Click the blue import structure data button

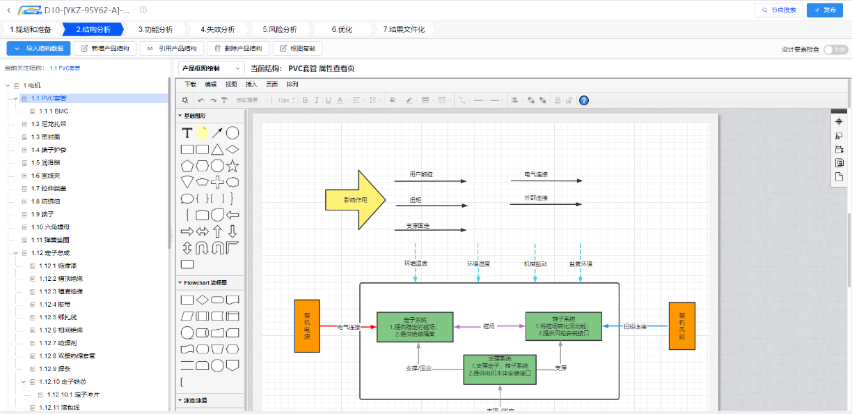click(x=39, y=49)
